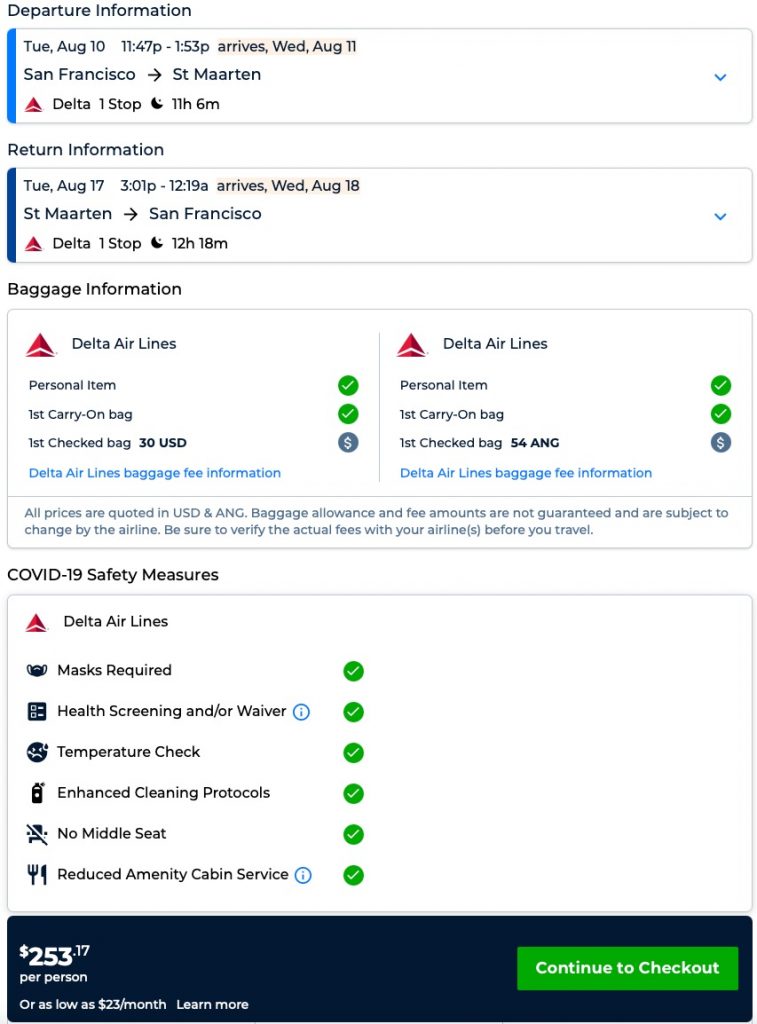Expand the St Maarten to San Francisco return details
Screen dimensions: 757x1024
[720, 216]
